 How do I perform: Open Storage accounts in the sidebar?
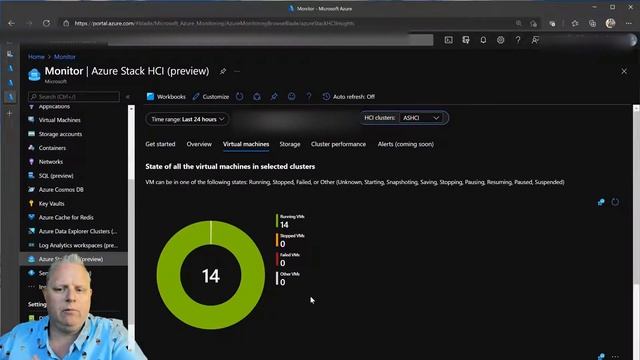pyautogui.click(x=60, y=134)
